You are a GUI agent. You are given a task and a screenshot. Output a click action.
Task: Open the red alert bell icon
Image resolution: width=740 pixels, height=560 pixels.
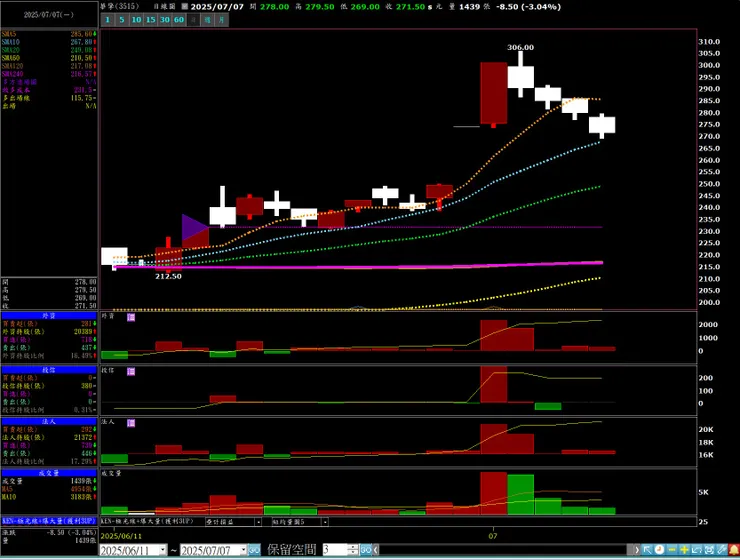[x=734, y=550]
